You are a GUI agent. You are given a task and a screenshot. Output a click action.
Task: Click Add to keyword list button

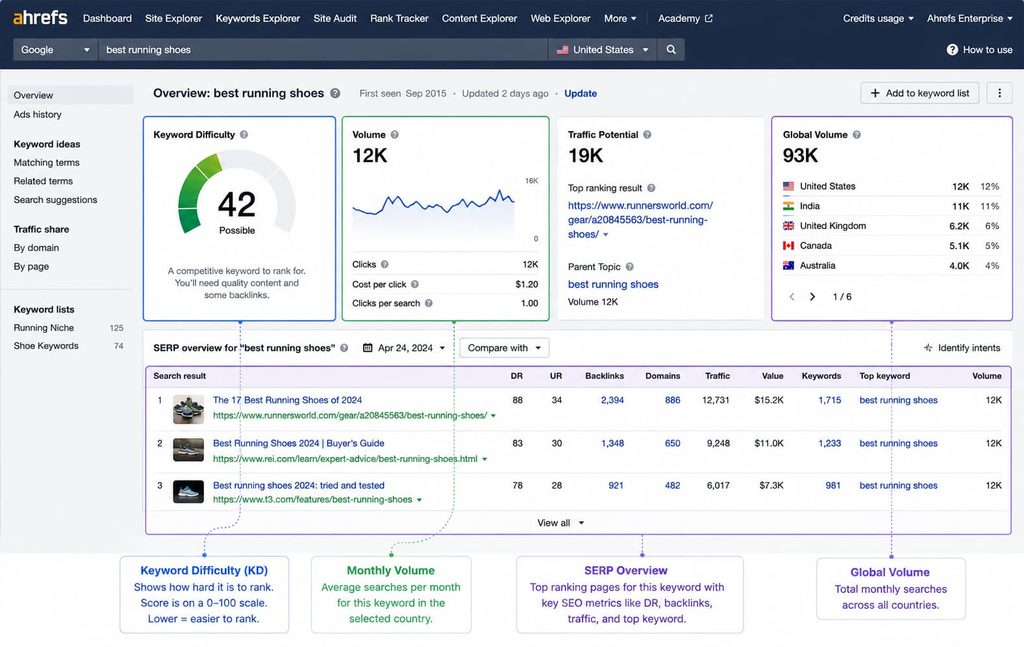[x=920, y=93]
